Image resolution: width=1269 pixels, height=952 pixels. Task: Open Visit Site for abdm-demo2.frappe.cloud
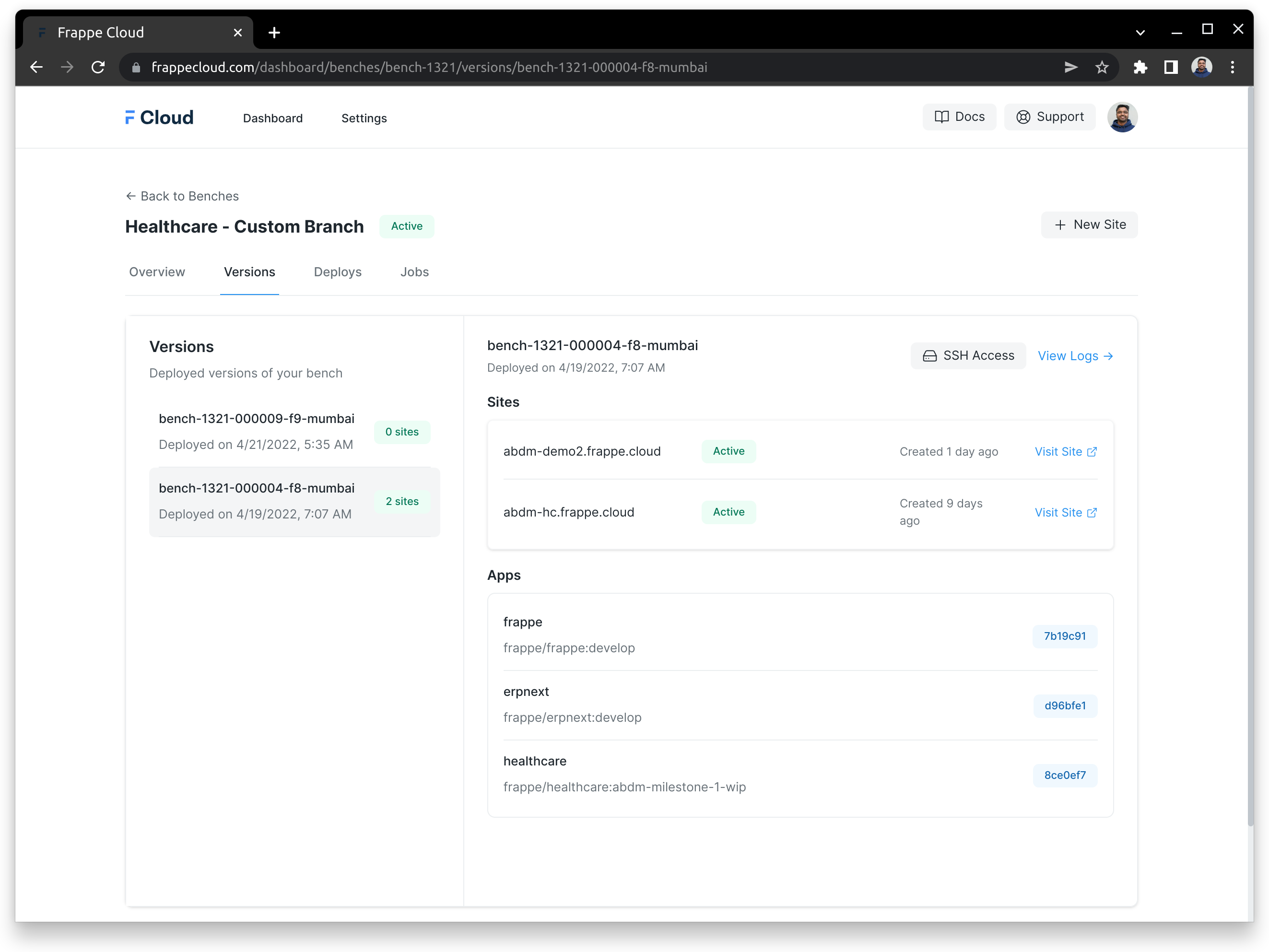point(1065,452)
